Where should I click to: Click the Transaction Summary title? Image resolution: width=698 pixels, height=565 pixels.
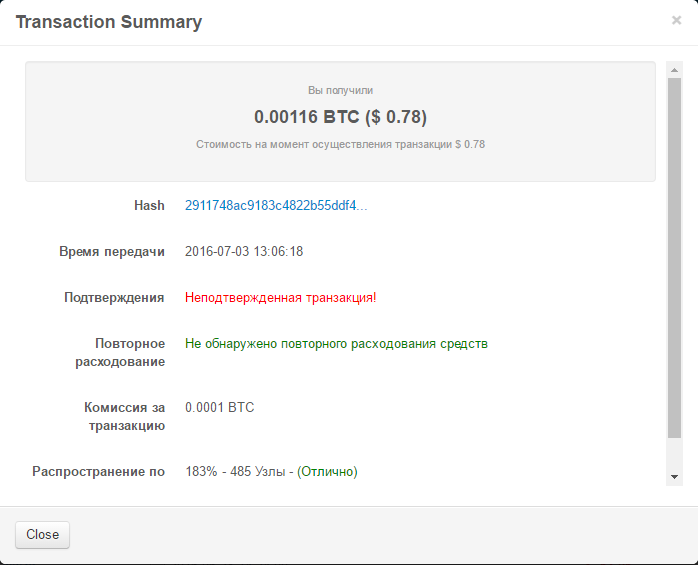click(108, 21)
